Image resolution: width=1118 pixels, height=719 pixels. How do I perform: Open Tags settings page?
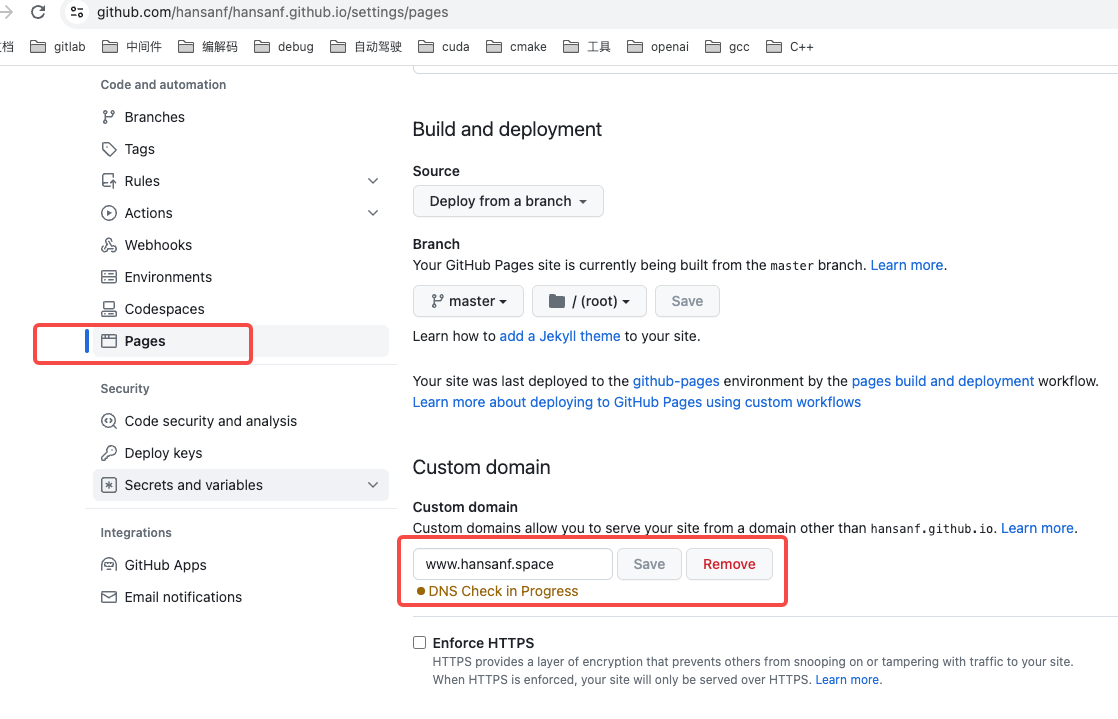tap(139, 149)
